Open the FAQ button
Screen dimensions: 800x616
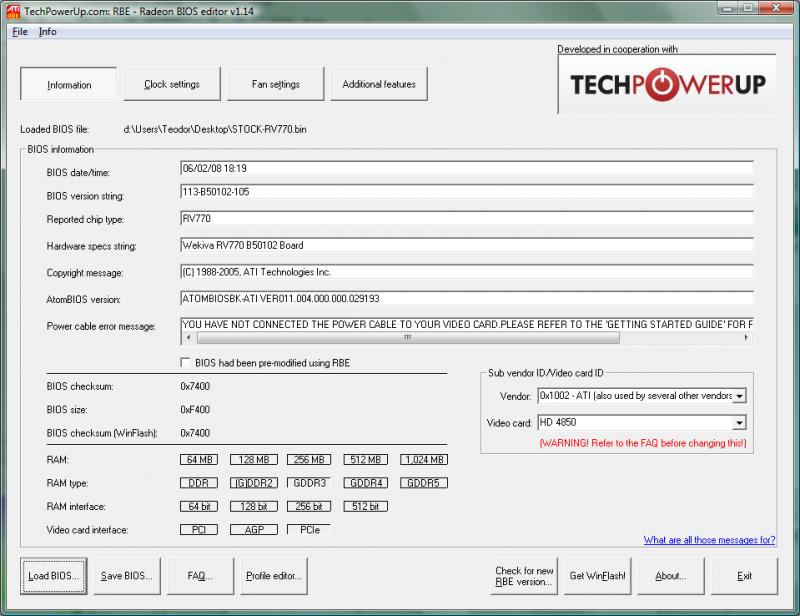(200, 576)
